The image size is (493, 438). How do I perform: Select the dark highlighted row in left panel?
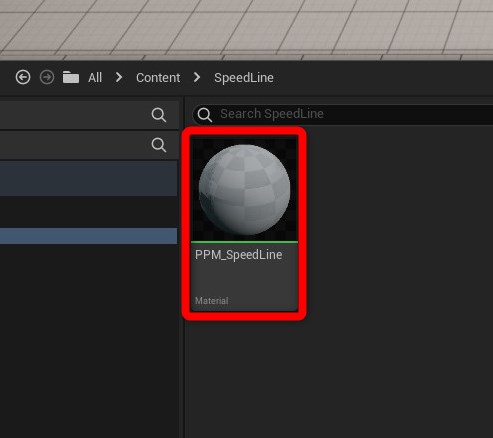coord(88,179)
